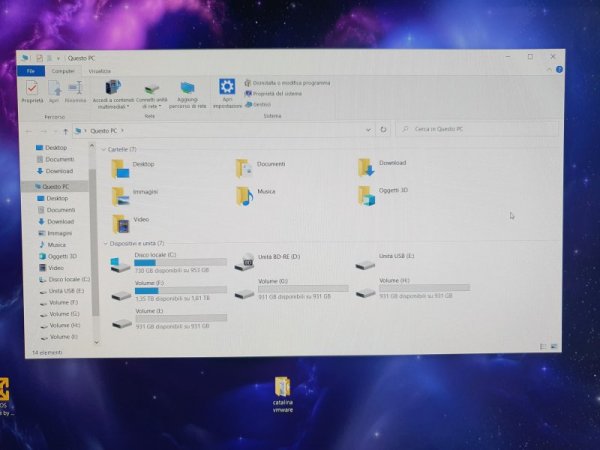Select the Oggetti 3D folder icon

pos(366,196)
